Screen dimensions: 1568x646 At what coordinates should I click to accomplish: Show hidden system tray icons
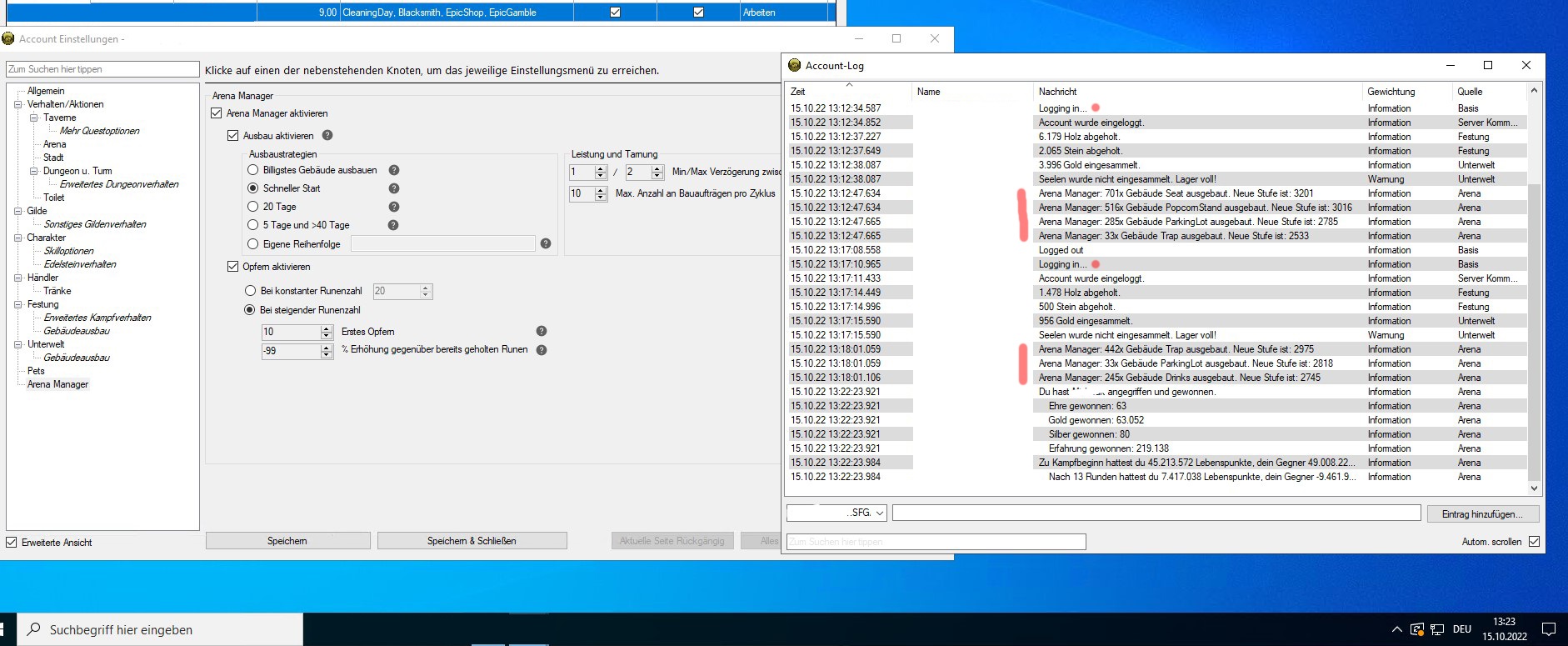click(x=1396, y=629)
